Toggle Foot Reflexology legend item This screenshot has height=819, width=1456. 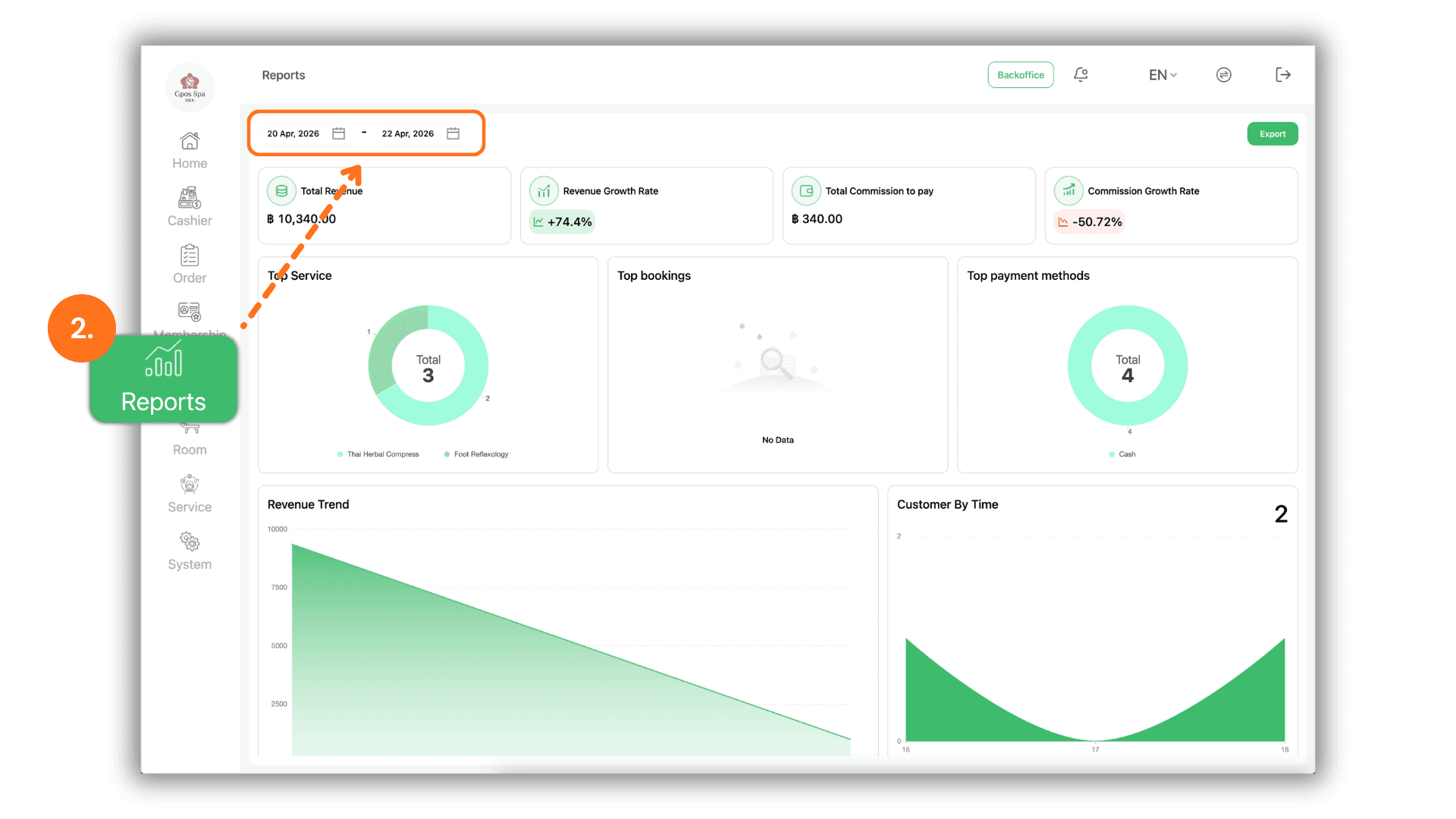point(476,454)
